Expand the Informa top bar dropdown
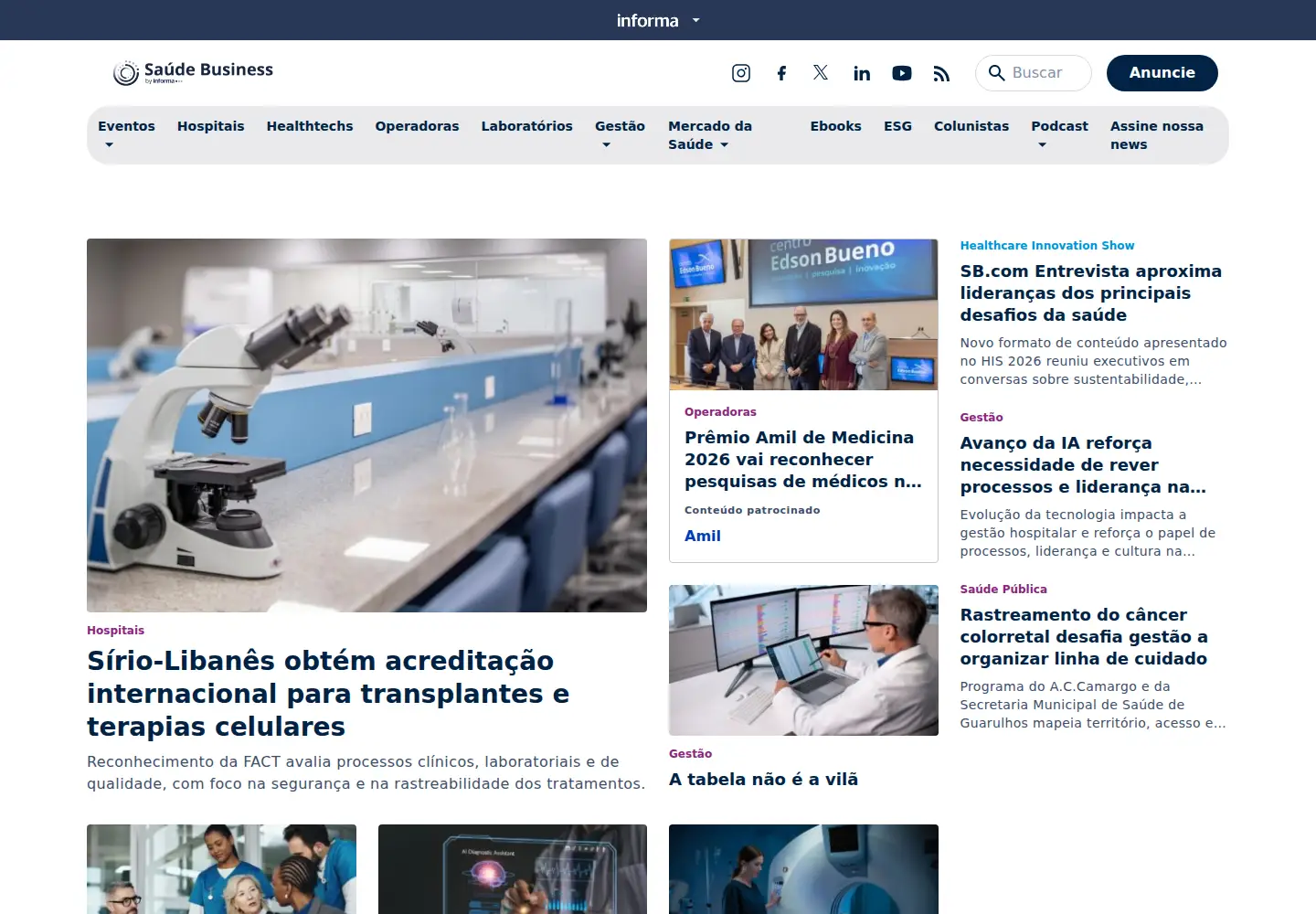Screen dimensions: 1316x914 click(695, 20)
